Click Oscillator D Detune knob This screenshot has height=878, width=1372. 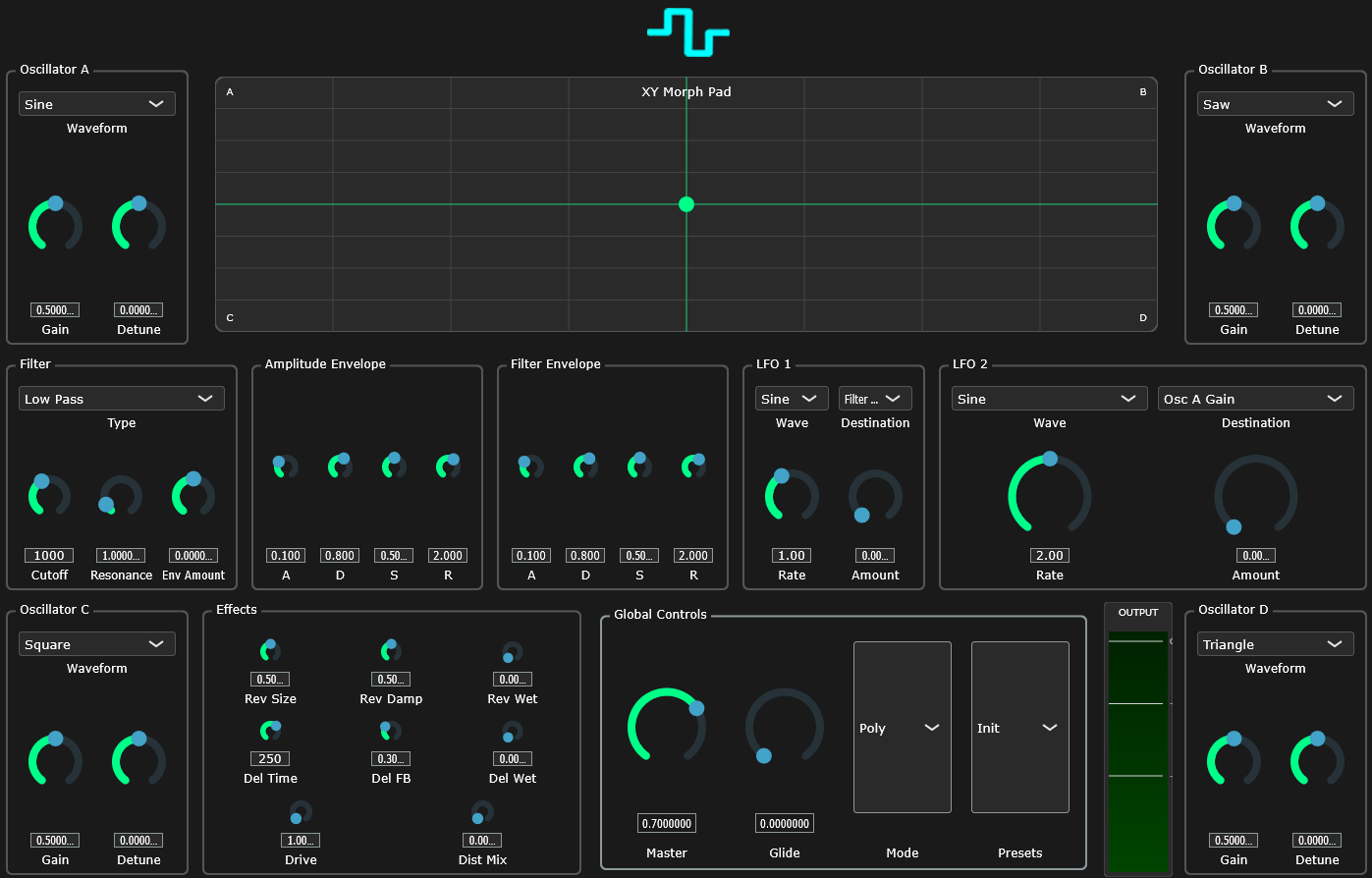click(x=1317, y=759)
